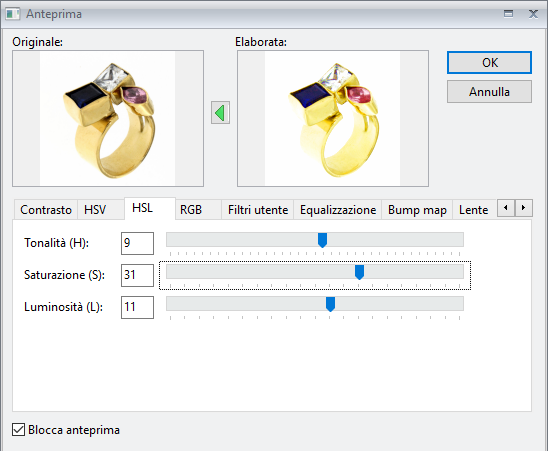Select the Lente tab
Screen dimensions: 548x451
click(x=474, y=210)
